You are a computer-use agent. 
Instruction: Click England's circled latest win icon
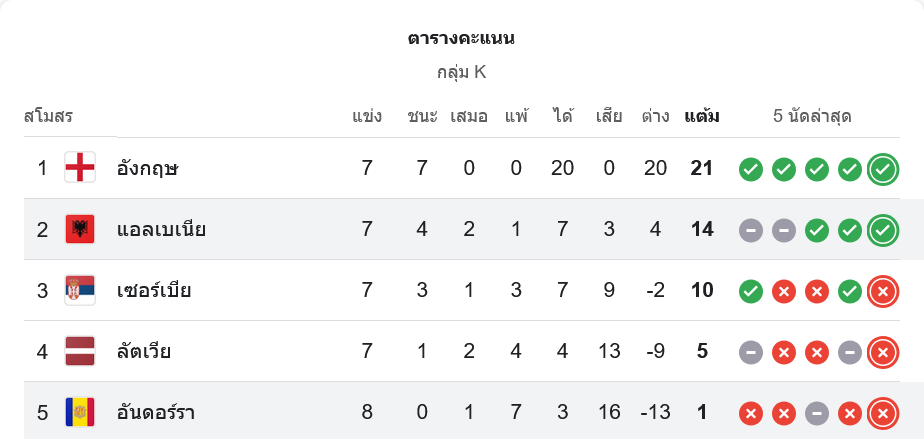tap(882, 169)
